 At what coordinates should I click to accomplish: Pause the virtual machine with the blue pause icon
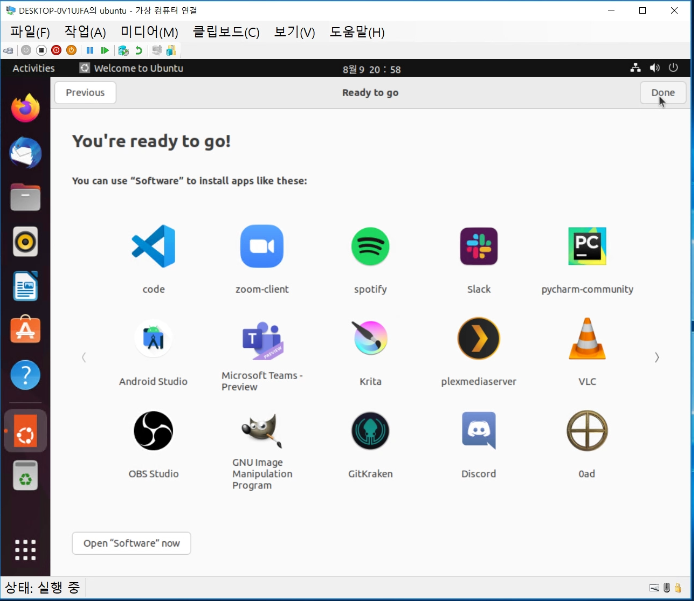coord(90,50)
